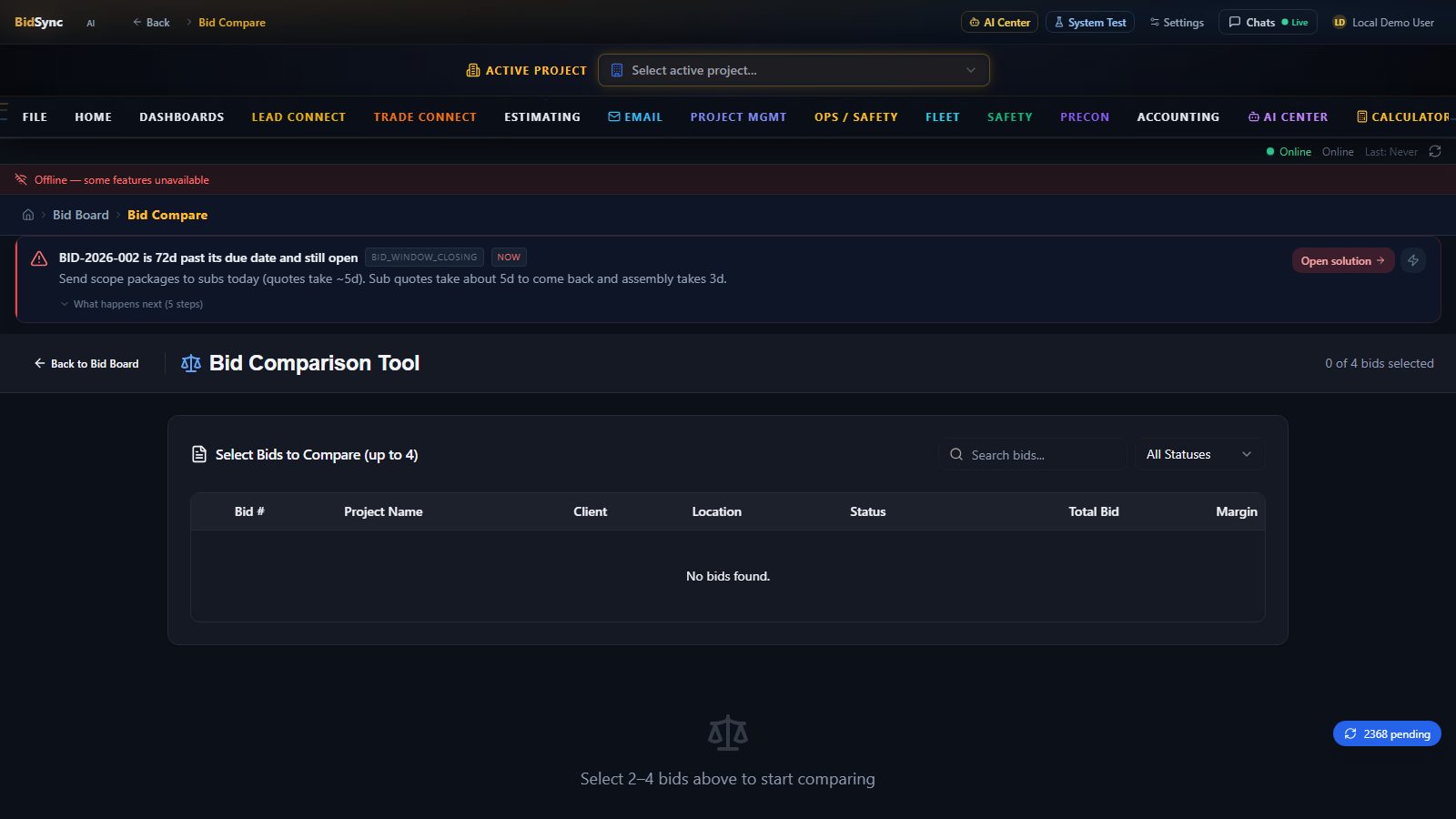Open the Bid Board breadcrumb link
This screenshot has height=819, width=1456.
[81, 215]
